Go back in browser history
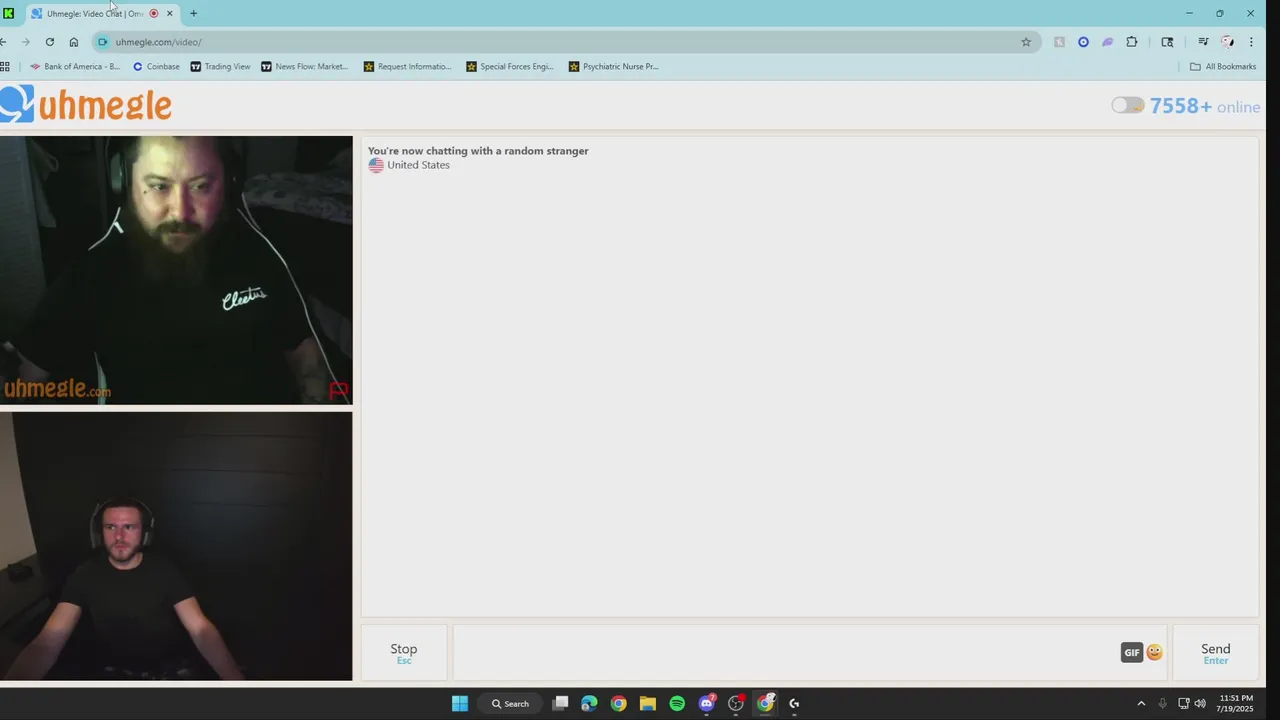Viewport: 1280px width, 720px height. point(4,42)
